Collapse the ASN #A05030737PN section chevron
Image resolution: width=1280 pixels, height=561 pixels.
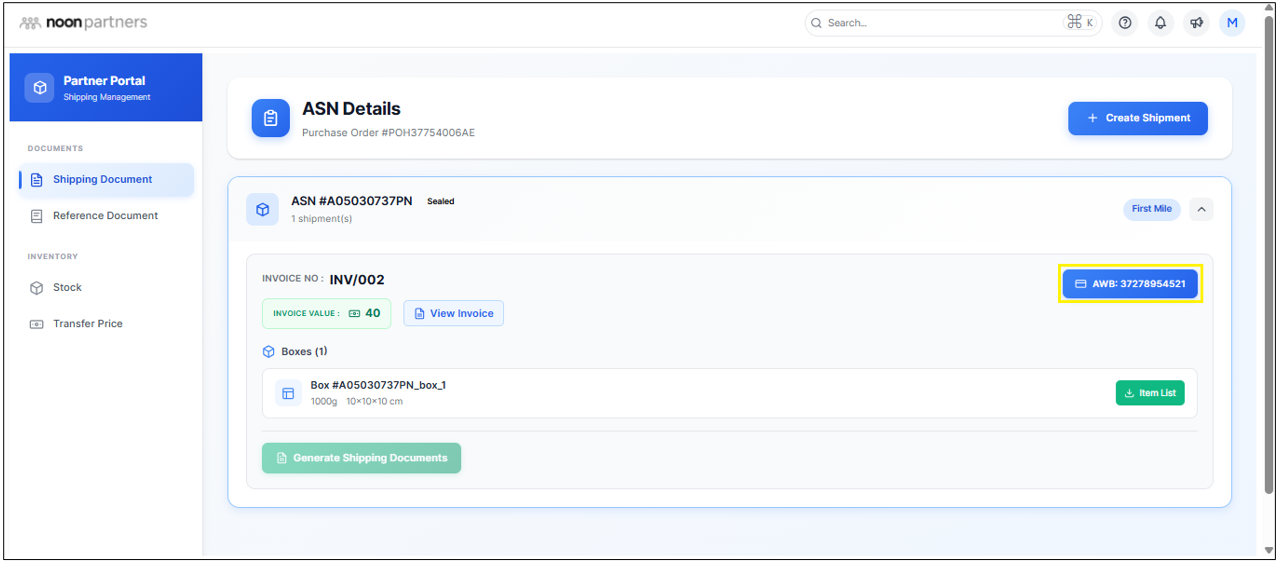pos(1202,209)
